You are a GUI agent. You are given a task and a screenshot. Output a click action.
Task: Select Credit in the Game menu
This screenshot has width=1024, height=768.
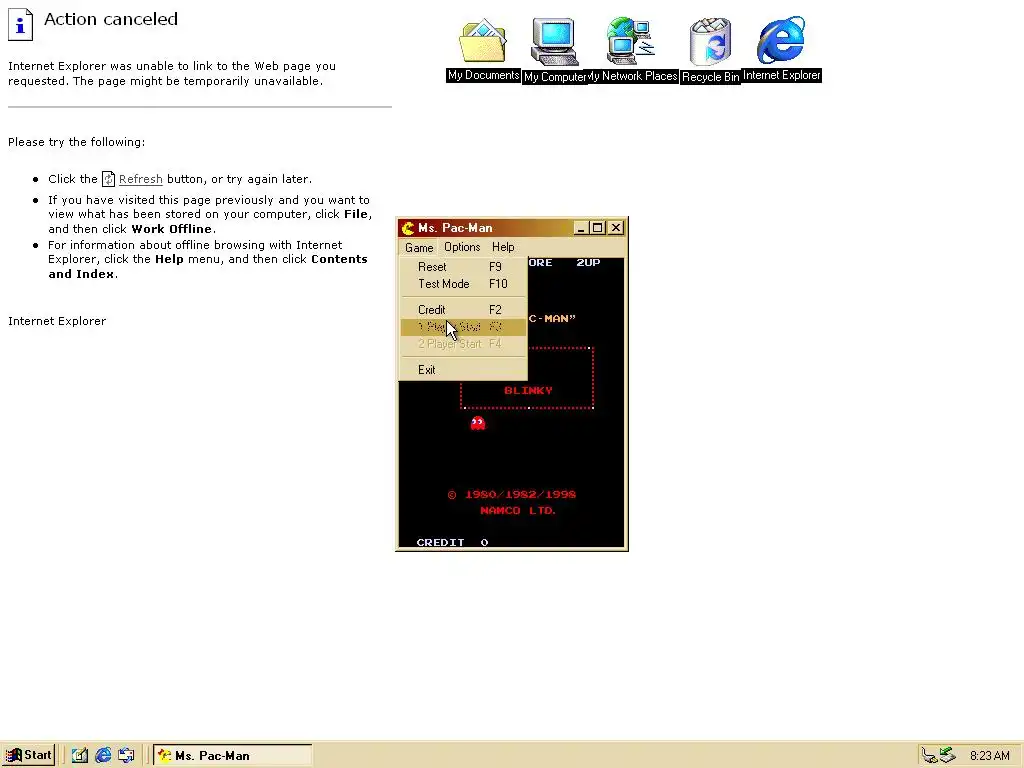click(463, 310)
